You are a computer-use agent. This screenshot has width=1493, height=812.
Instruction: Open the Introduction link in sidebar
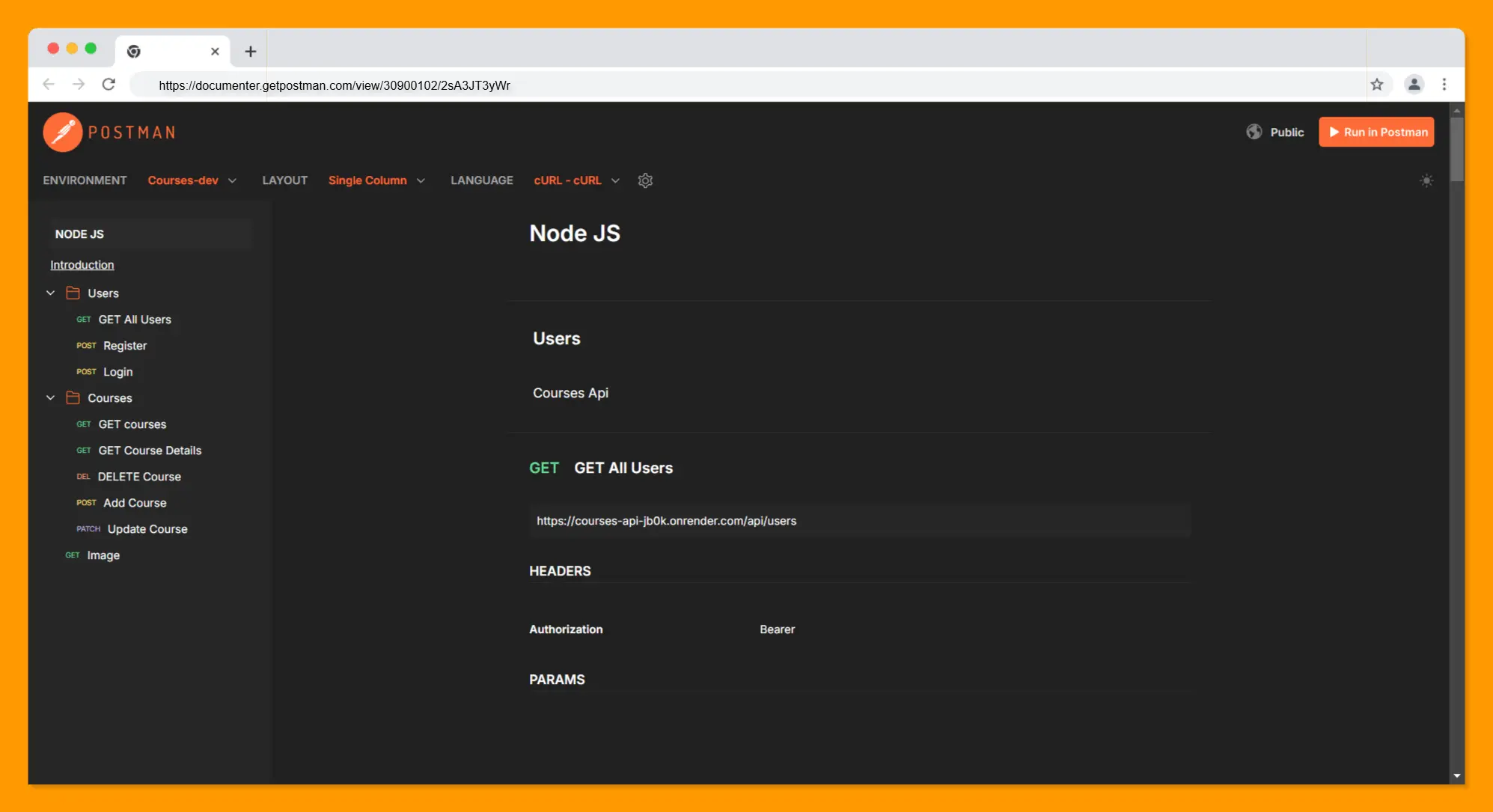click(x=82, y=265)
